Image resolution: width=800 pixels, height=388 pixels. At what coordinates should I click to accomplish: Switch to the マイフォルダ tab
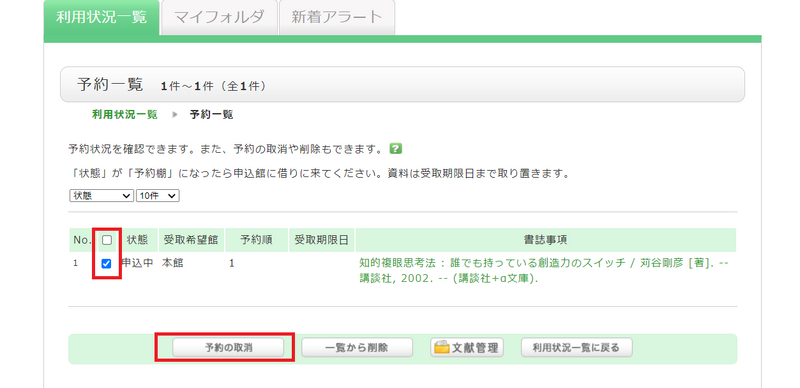(219, 17)
